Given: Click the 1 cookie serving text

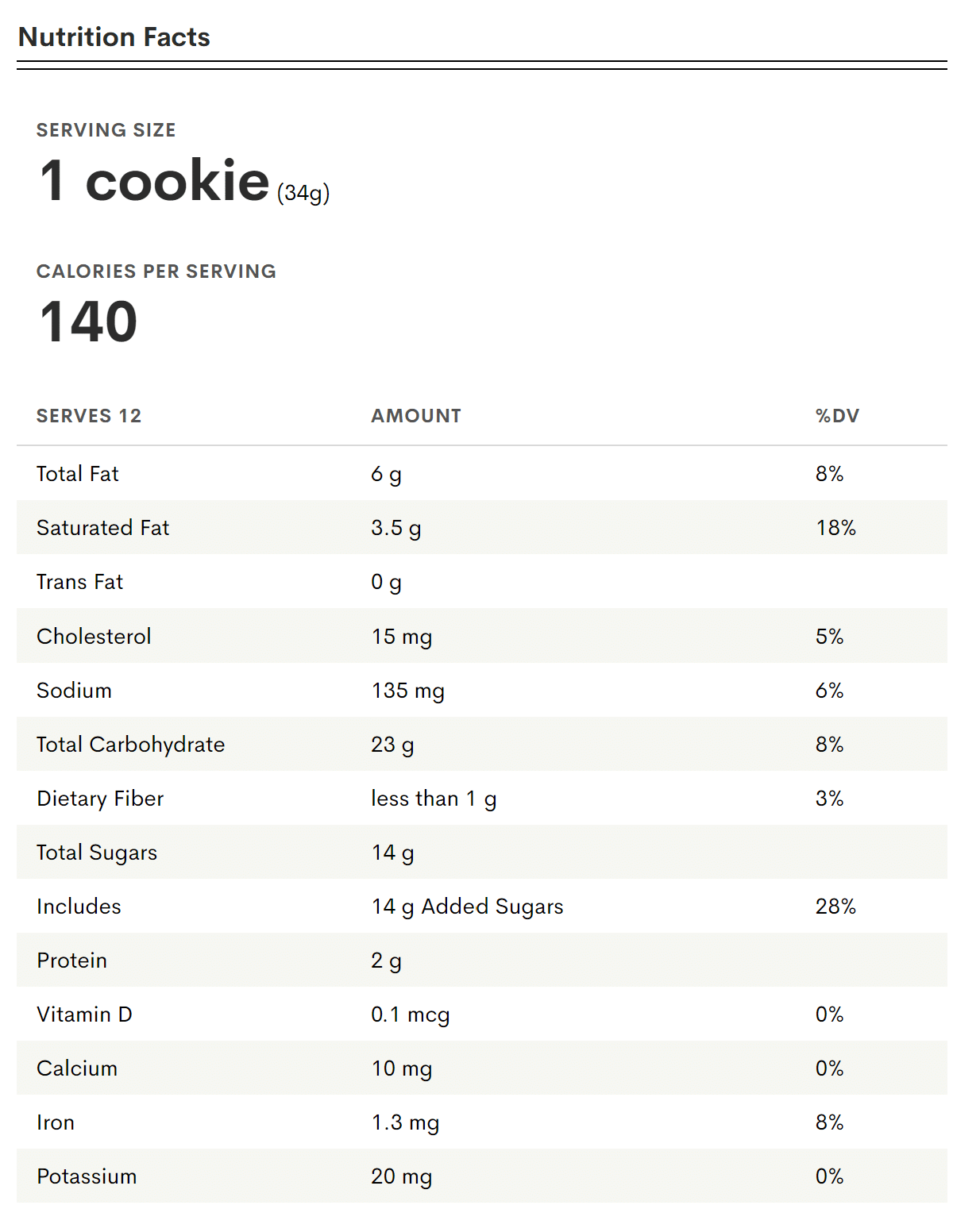Looking at the screenshot, I should pyautogui.click(x=155, y=181).
